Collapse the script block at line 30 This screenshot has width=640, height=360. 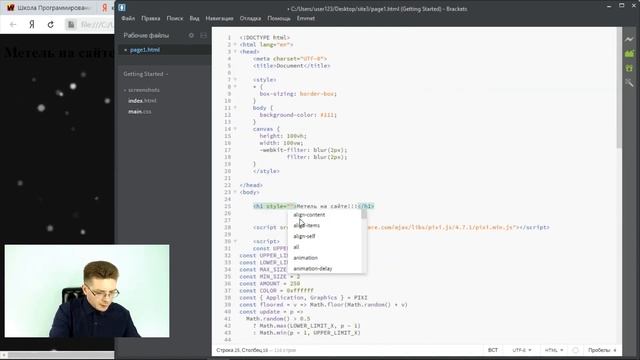coord(235,241)
